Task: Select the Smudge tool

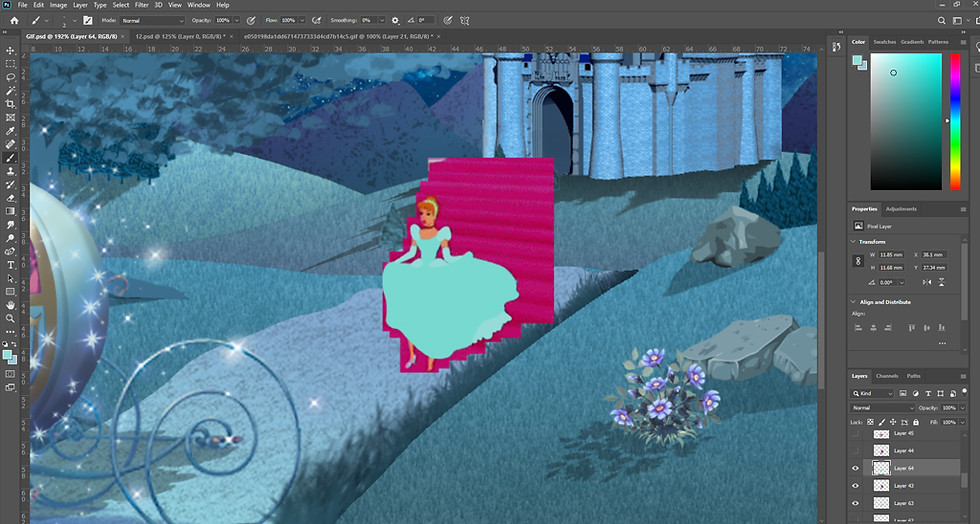Action: (10, 224)
